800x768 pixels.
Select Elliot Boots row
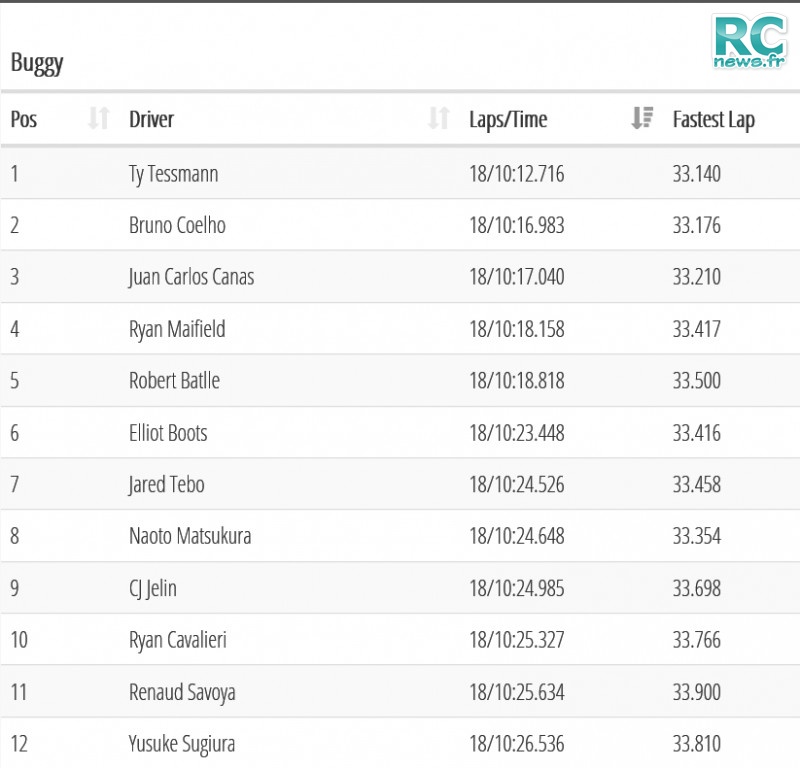coord(400,433)
